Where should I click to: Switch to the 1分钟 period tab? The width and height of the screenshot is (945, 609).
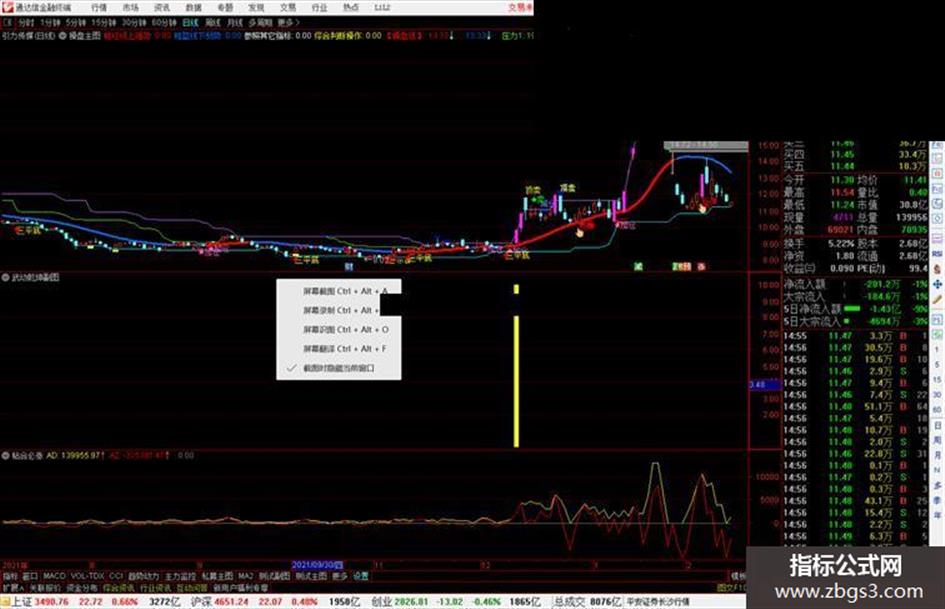pyautogui.click(x=50, y=22)
